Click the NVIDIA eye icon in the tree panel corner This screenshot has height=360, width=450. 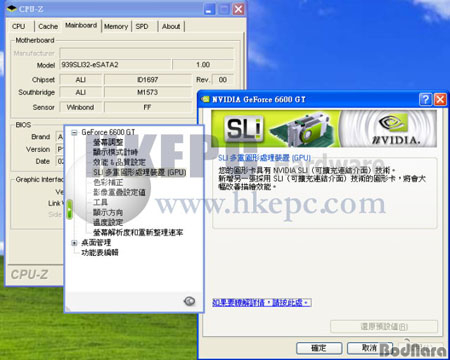(189, 301)
